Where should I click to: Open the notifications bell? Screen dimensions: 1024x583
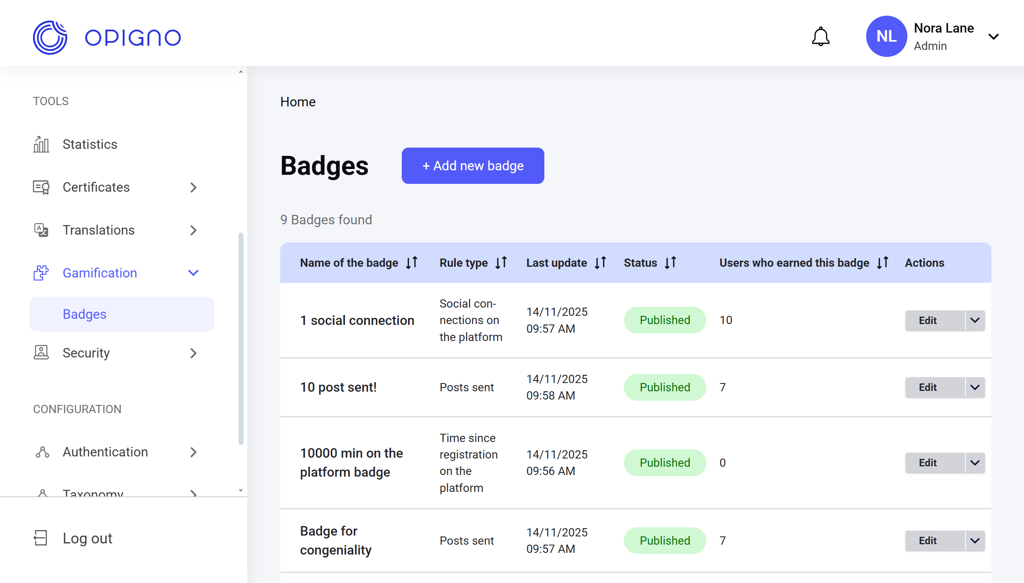tap(820, 37)
